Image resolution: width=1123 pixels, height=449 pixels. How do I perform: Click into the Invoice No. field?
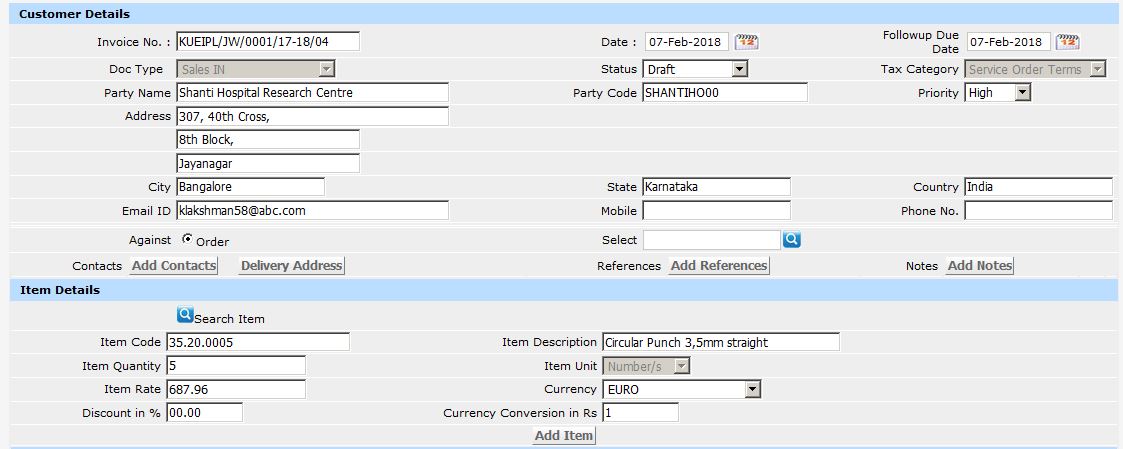tap(267, 42)
